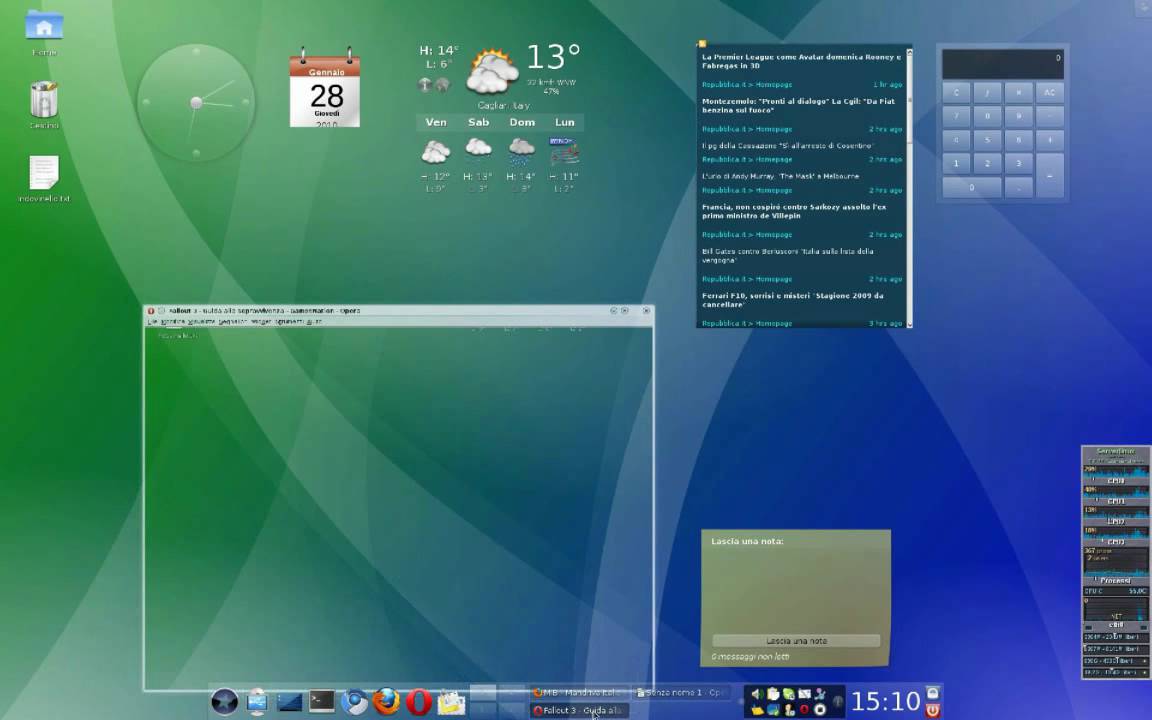Open Premier League come Avatar news headline
This screenshot has height=720, width=1152.
pos(801,61)
